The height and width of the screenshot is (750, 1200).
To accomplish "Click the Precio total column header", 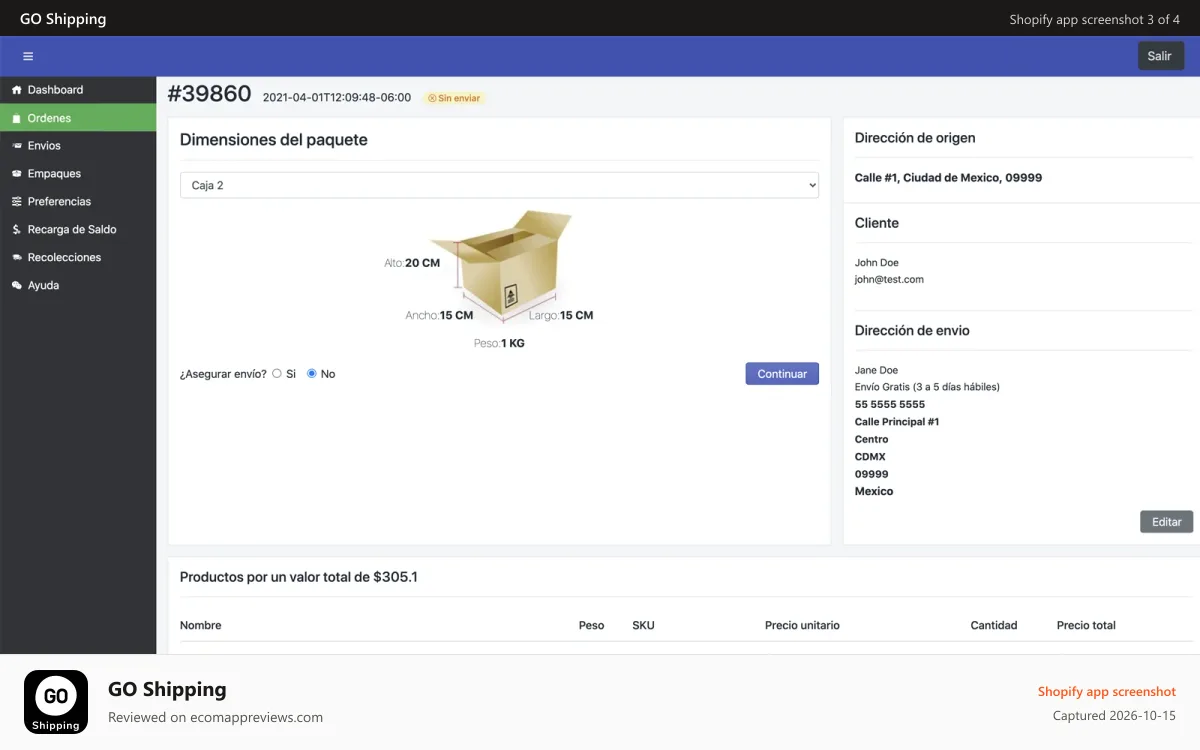I will click(1086, 626).
